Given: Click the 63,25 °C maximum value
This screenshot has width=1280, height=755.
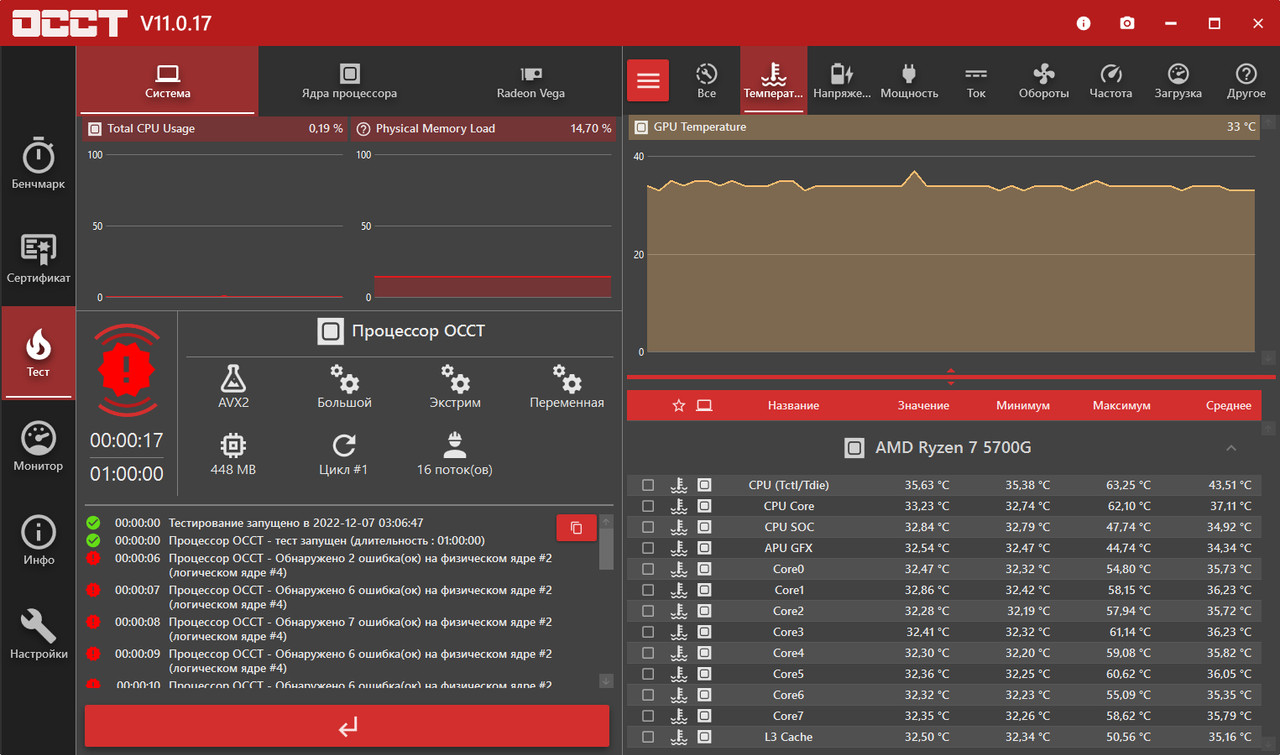Looking at the screenshot, I should (x=1128, y=485).
